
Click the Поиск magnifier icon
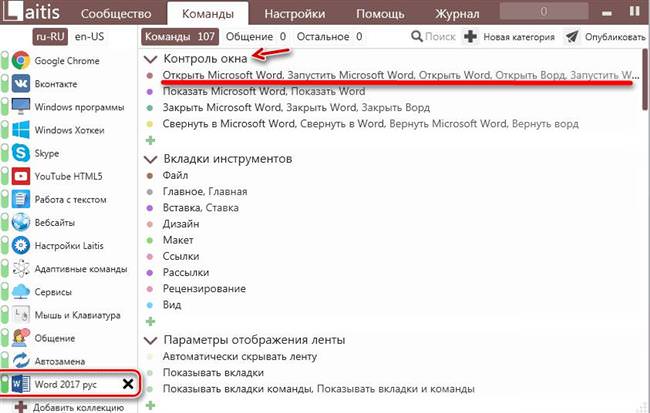coord(417,36)
